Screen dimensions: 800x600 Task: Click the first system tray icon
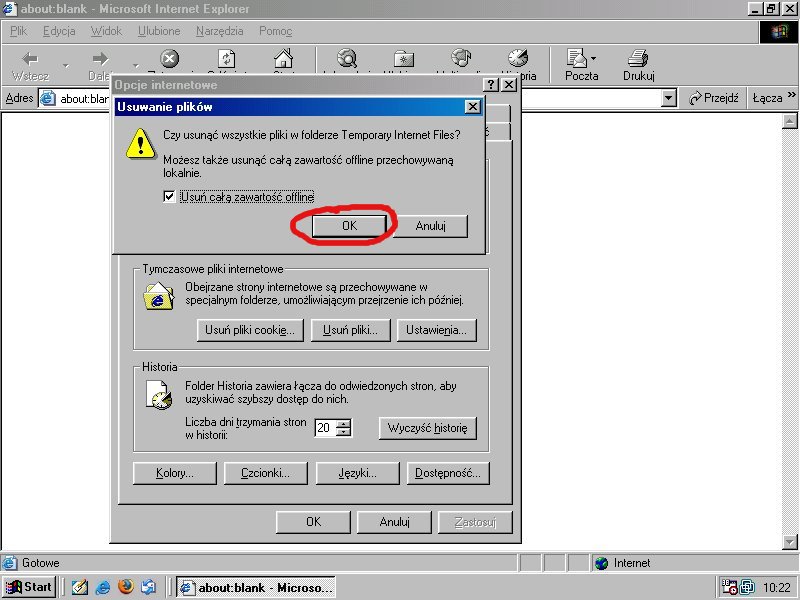pos(729,587)
